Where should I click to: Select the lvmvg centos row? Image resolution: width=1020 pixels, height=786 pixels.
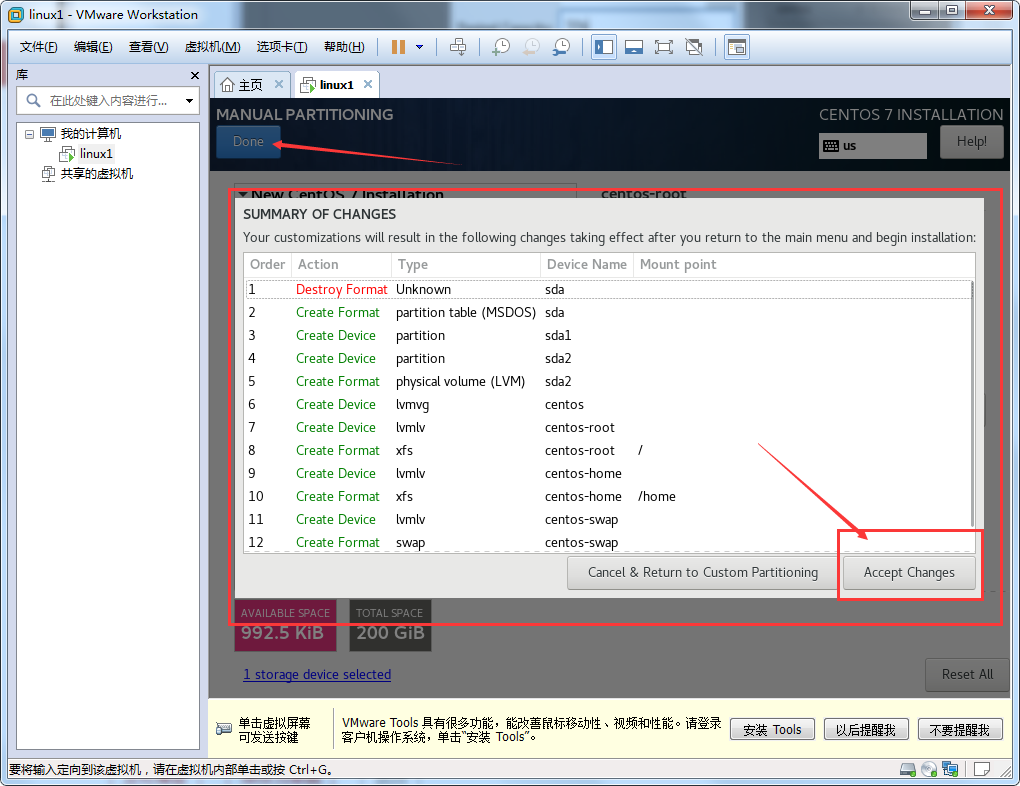[x=608, y=405]
